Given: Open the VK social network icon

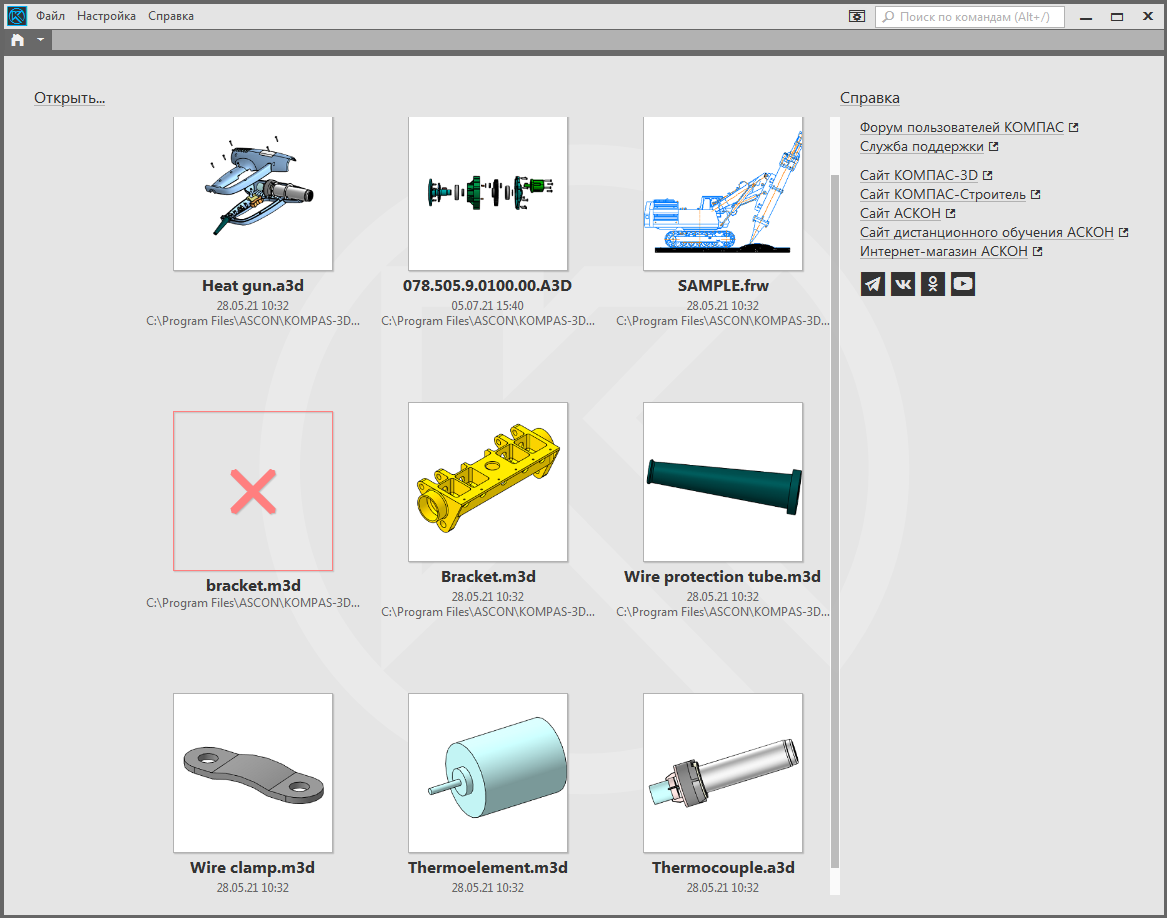Looking at the screenshot, I should tap(903, 284).
